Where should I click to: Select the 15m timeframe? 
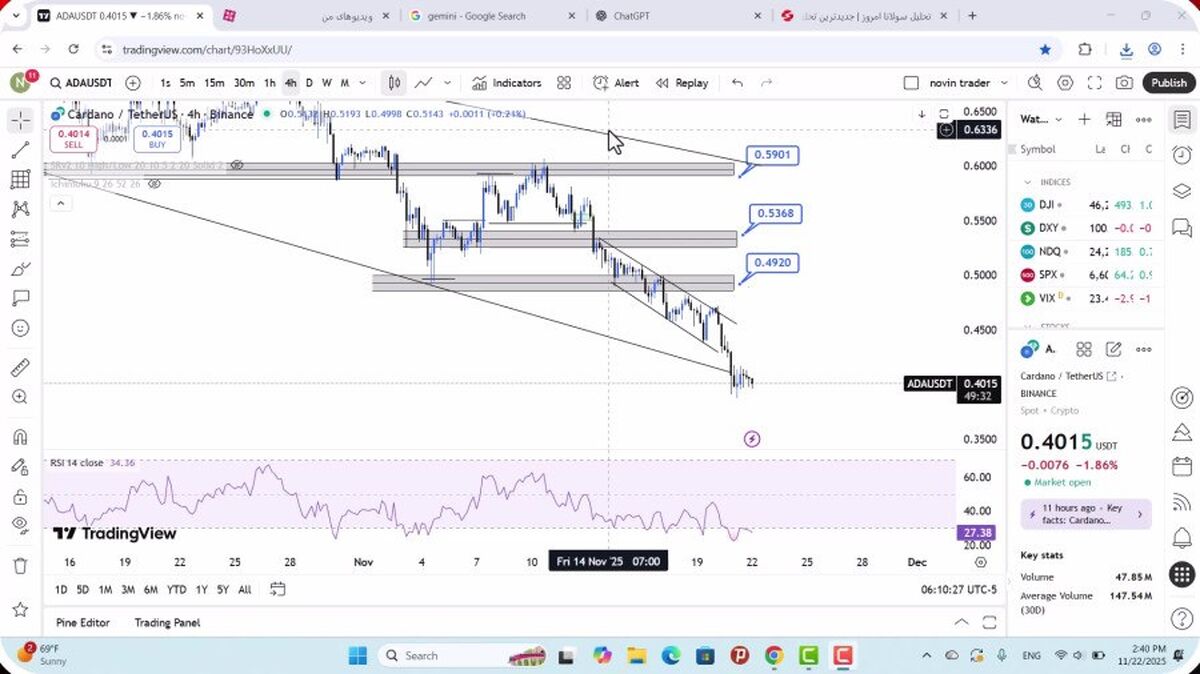pyautogui.click(x=214, y=83)
